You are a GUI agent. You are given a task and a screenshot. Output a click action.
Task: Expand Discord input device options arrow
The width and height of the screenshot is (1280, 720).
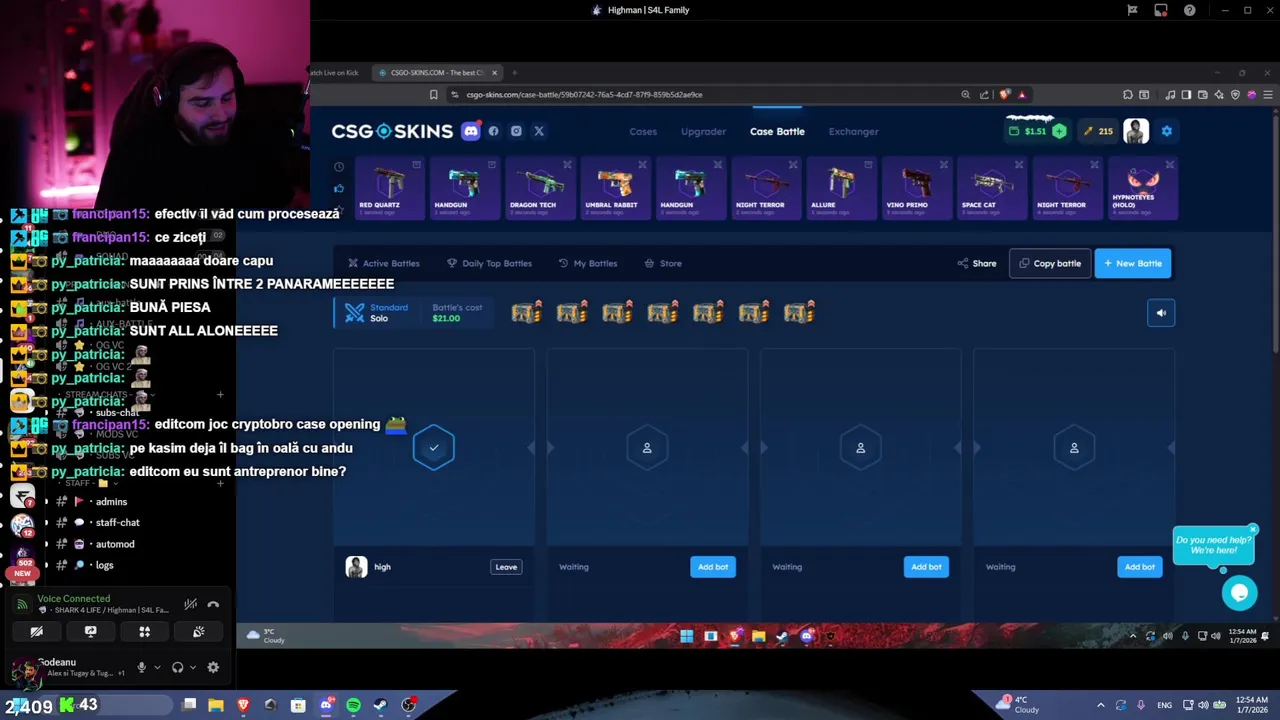click(x=157, y=667)
